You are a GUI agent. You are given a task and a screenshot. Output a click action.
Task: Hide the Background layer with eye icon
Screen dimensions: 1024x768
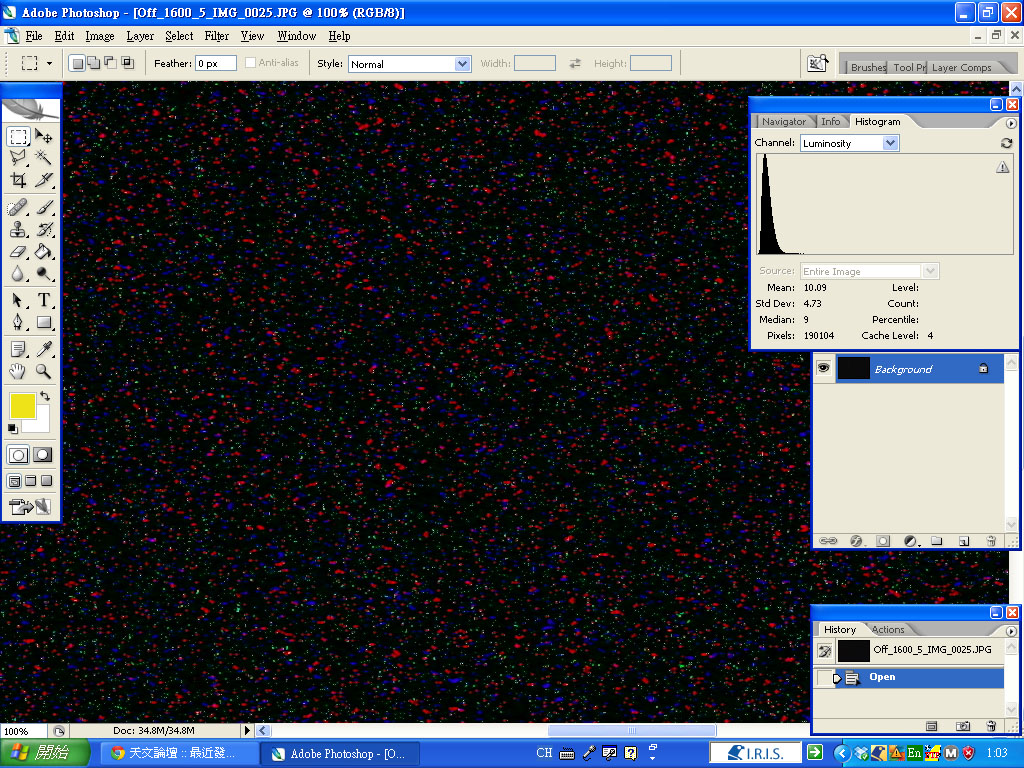[x=823, y=368]
